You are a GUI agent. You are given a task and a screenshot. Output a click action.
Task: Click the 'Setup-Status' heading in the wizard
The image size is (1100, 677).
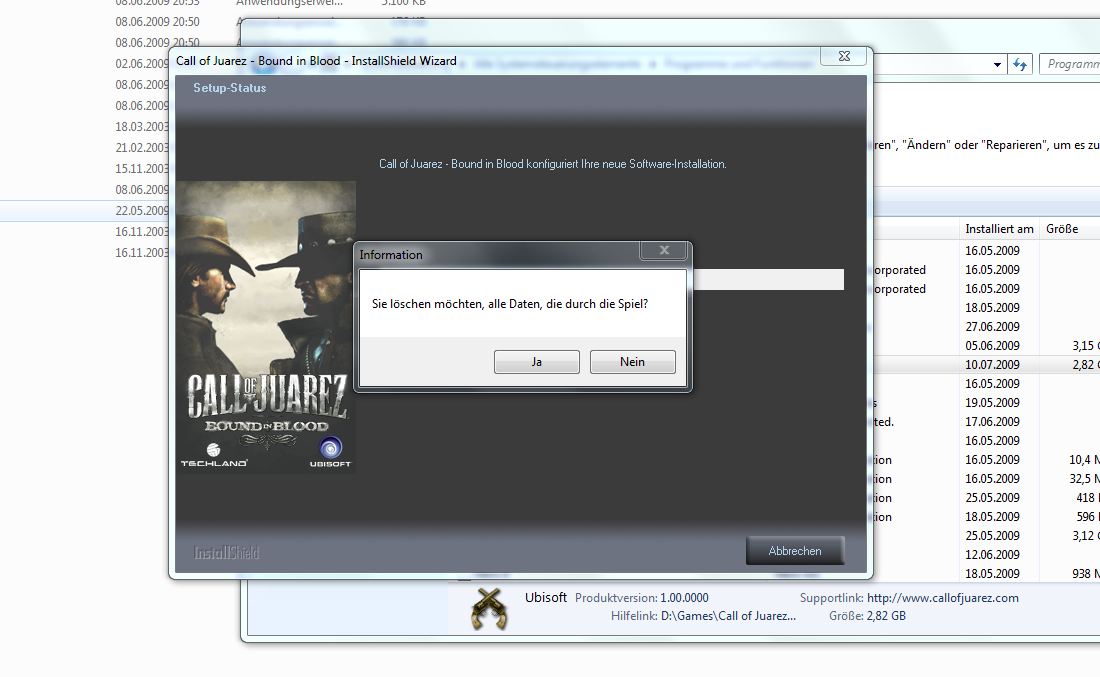click(229, 88)
